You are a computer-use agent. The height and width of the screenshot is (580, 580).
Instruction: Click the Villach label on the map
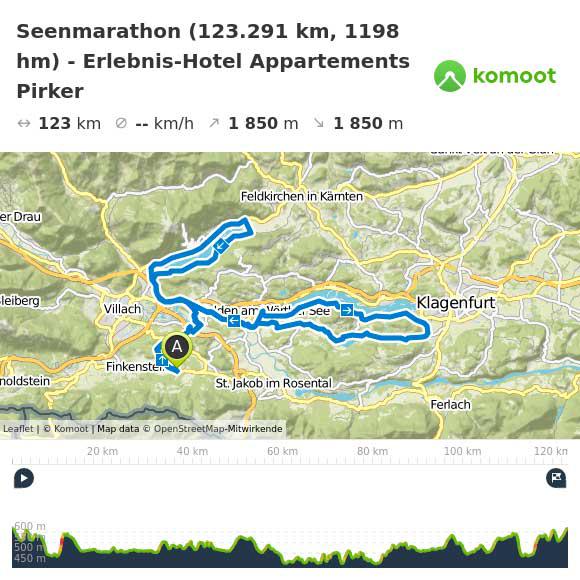(122, 309)
